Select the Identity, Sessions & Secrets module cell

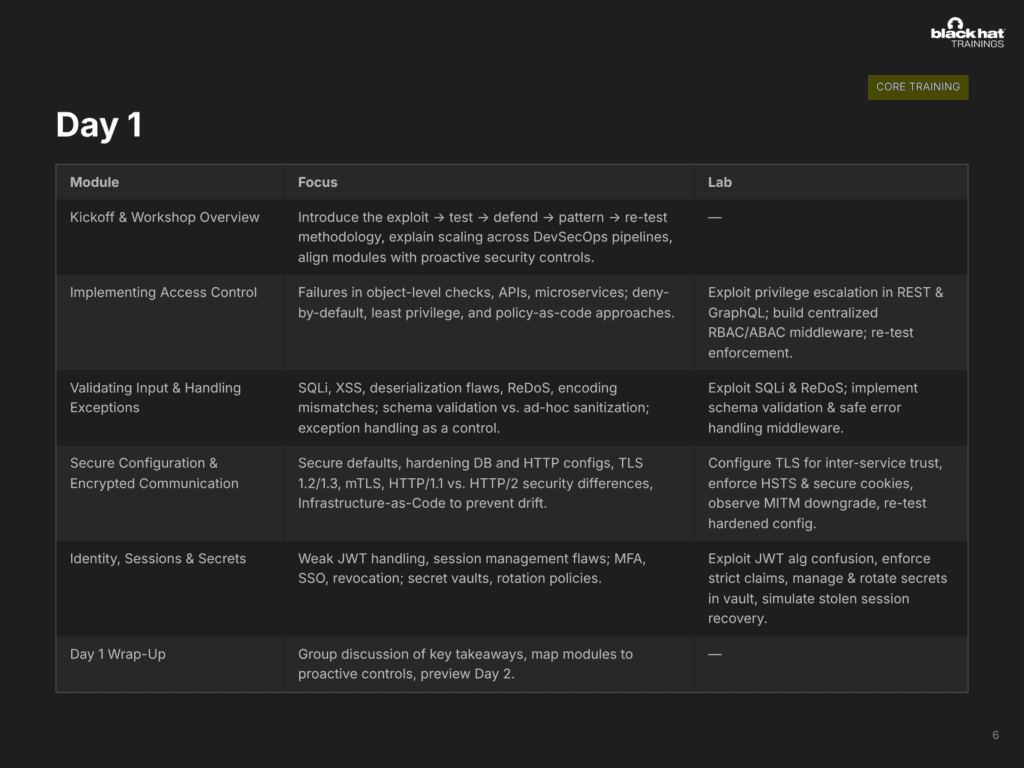158,558
